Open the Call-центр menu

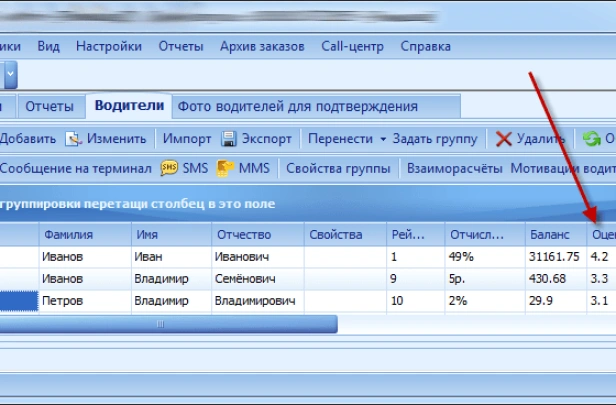pos(354,46)
